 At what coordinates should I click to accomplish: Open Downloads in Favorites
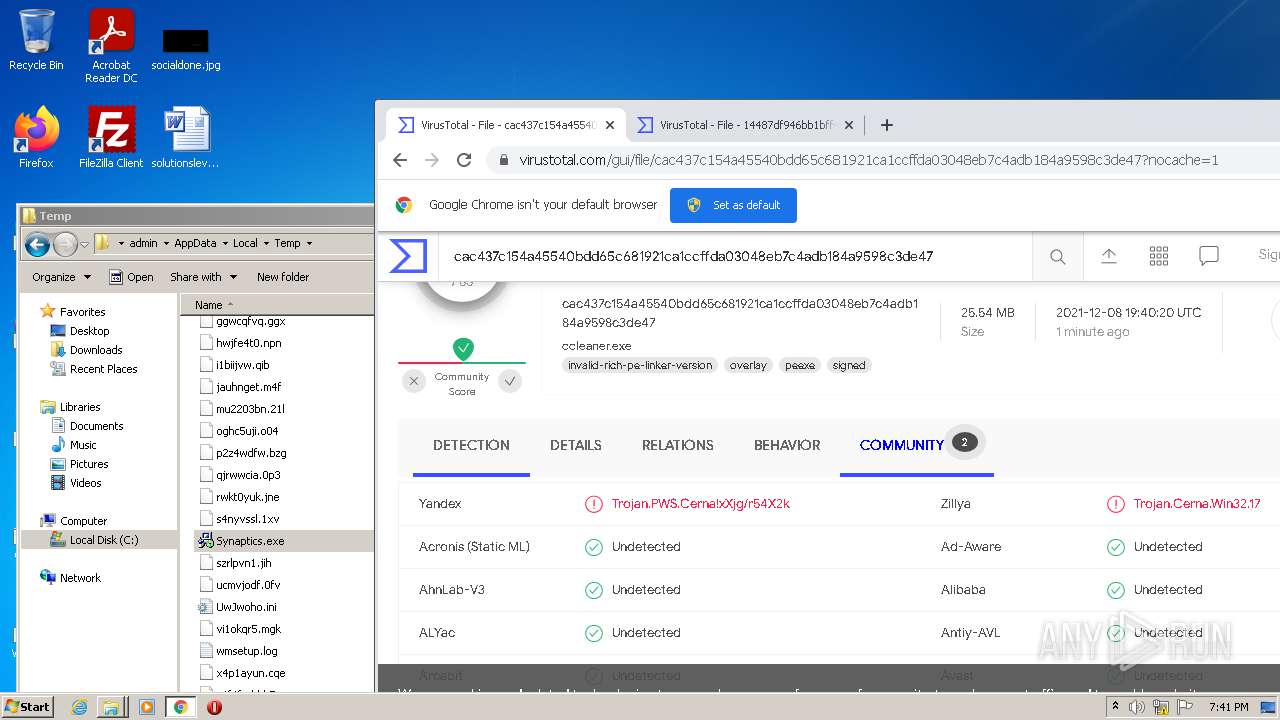click(96, 350)
